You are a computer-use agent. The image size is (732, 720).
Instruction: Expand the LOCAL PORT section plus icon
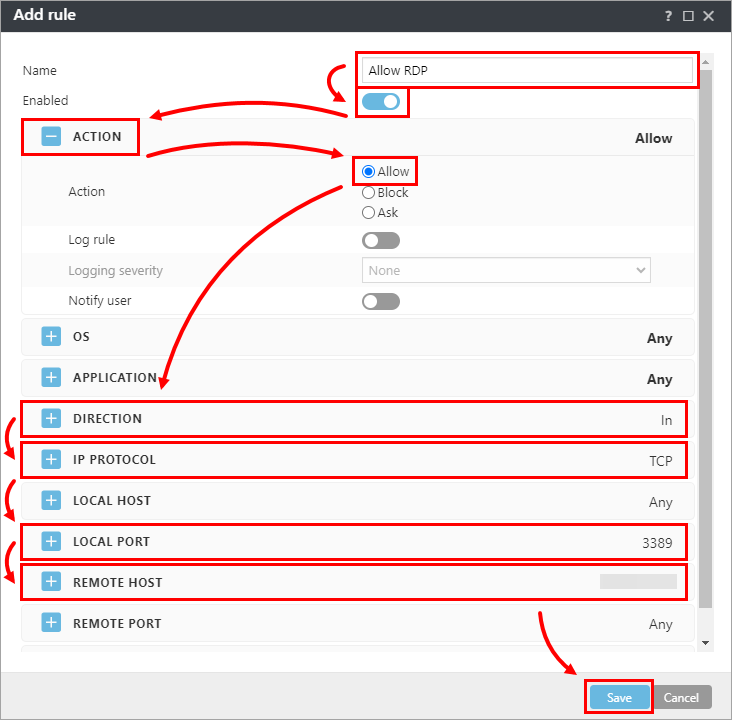pos(51,542)
